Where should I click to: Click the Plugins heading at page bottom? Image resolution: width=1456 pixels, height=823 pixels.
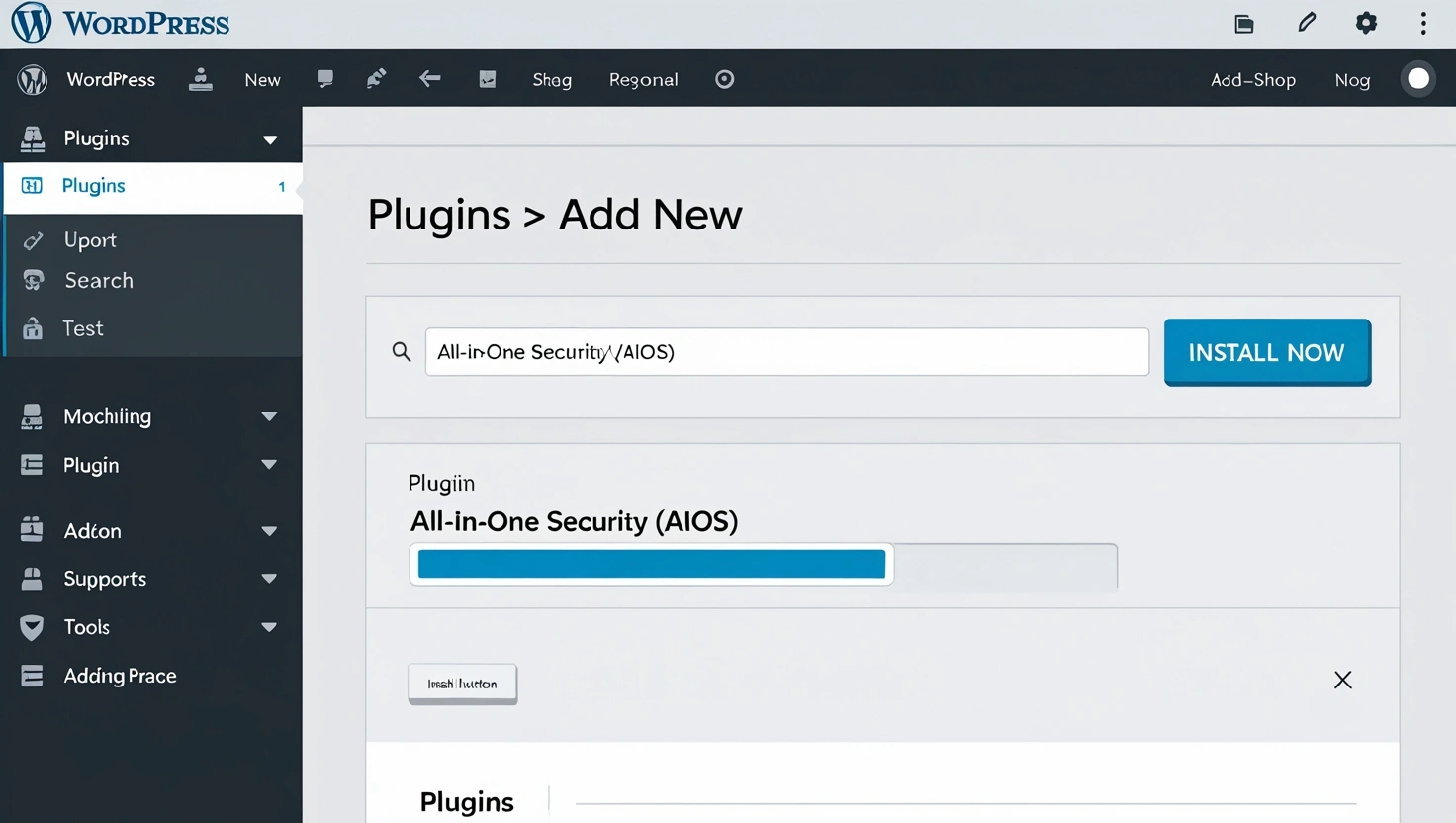[467, 802]
